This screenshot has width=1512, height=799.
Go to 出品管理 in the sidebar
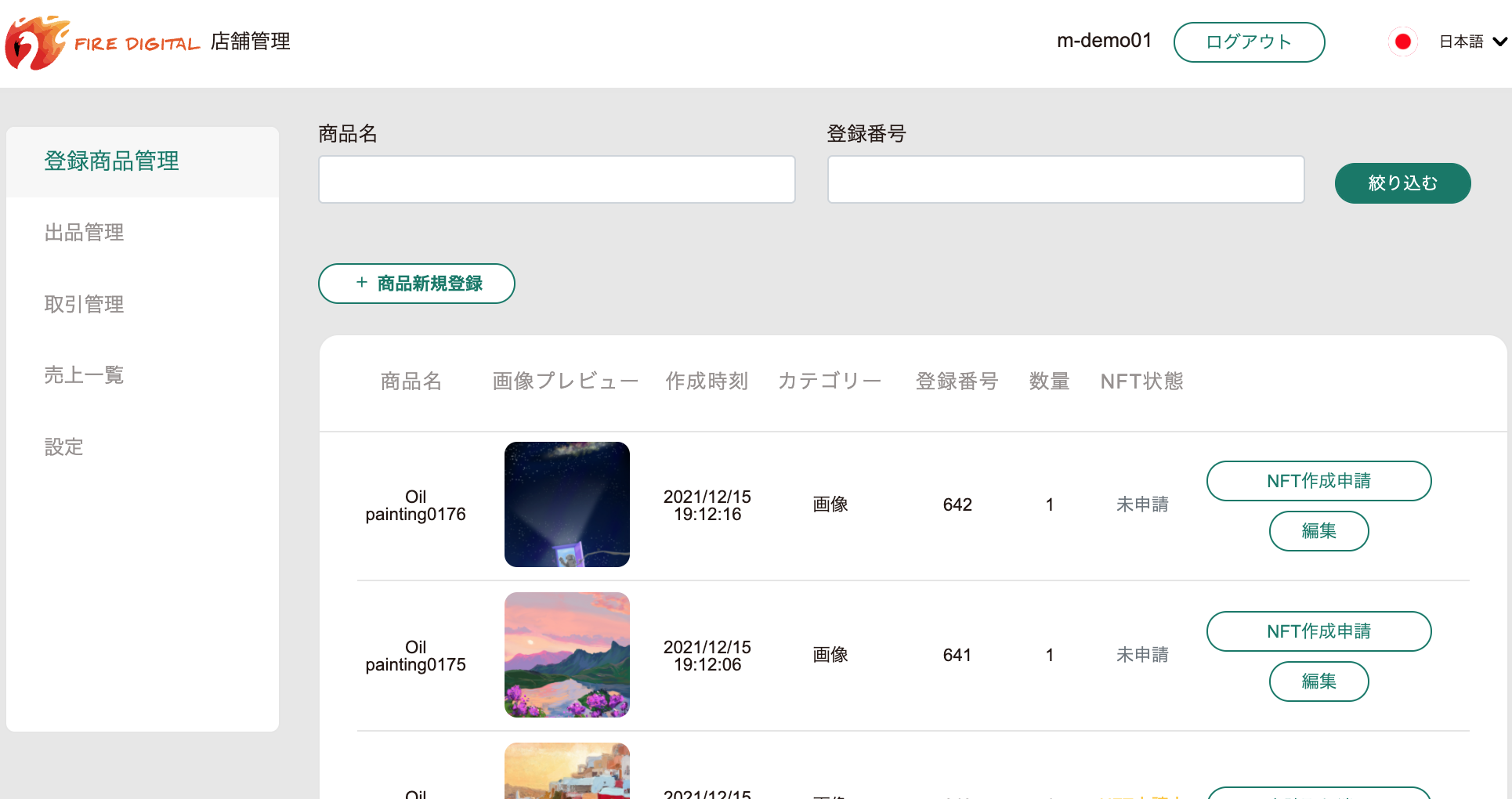pyautogui.click(x=85, y=233)
